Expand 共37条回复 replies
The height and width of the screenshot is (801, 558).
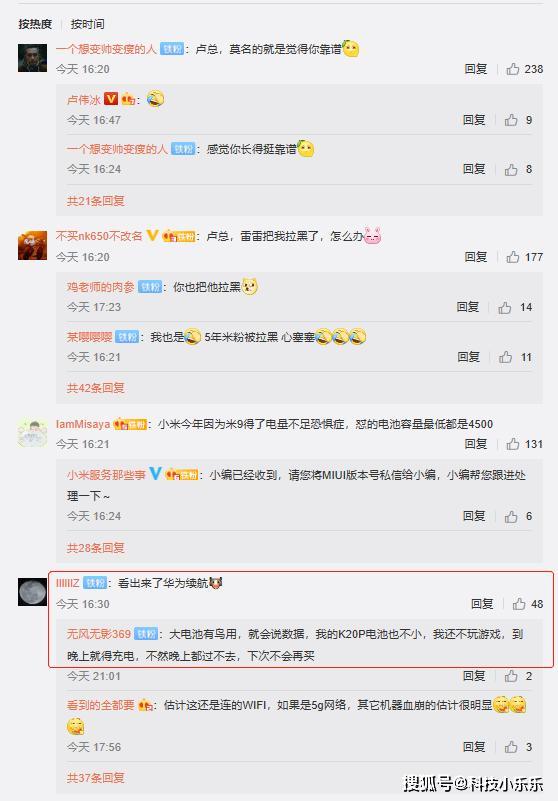96,778
